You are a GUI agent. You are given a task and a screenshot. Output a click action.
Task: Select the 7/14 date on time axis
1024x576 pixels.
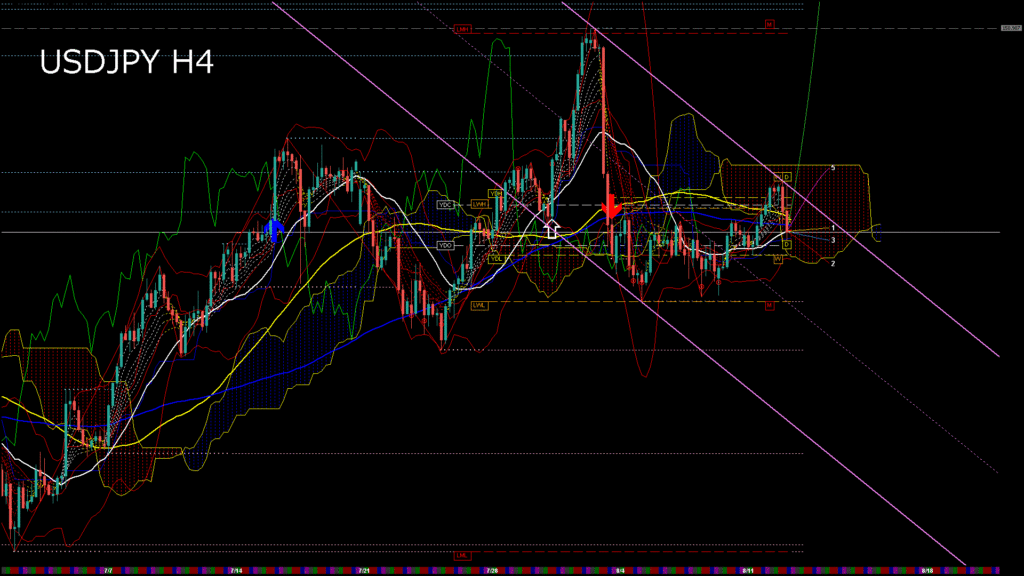click(x=235, y=571)
